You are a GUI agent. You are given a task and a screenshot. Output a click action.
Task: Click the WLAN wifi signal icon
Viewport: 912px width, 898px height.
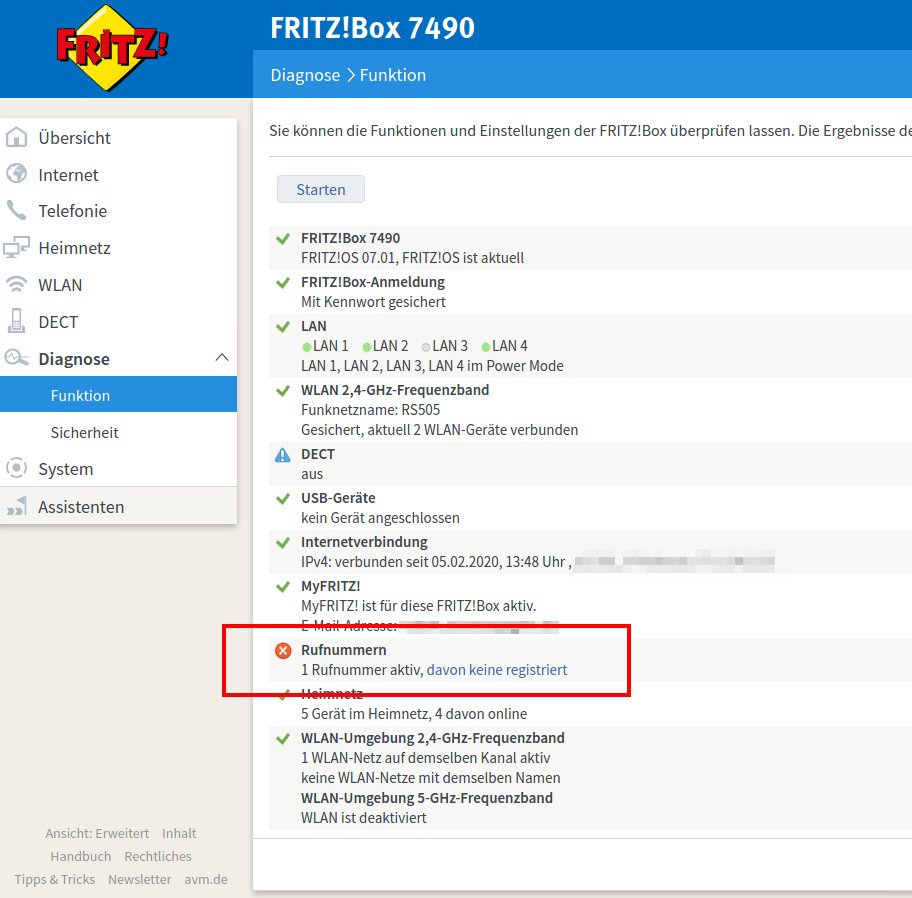click(x=16, y=284)
